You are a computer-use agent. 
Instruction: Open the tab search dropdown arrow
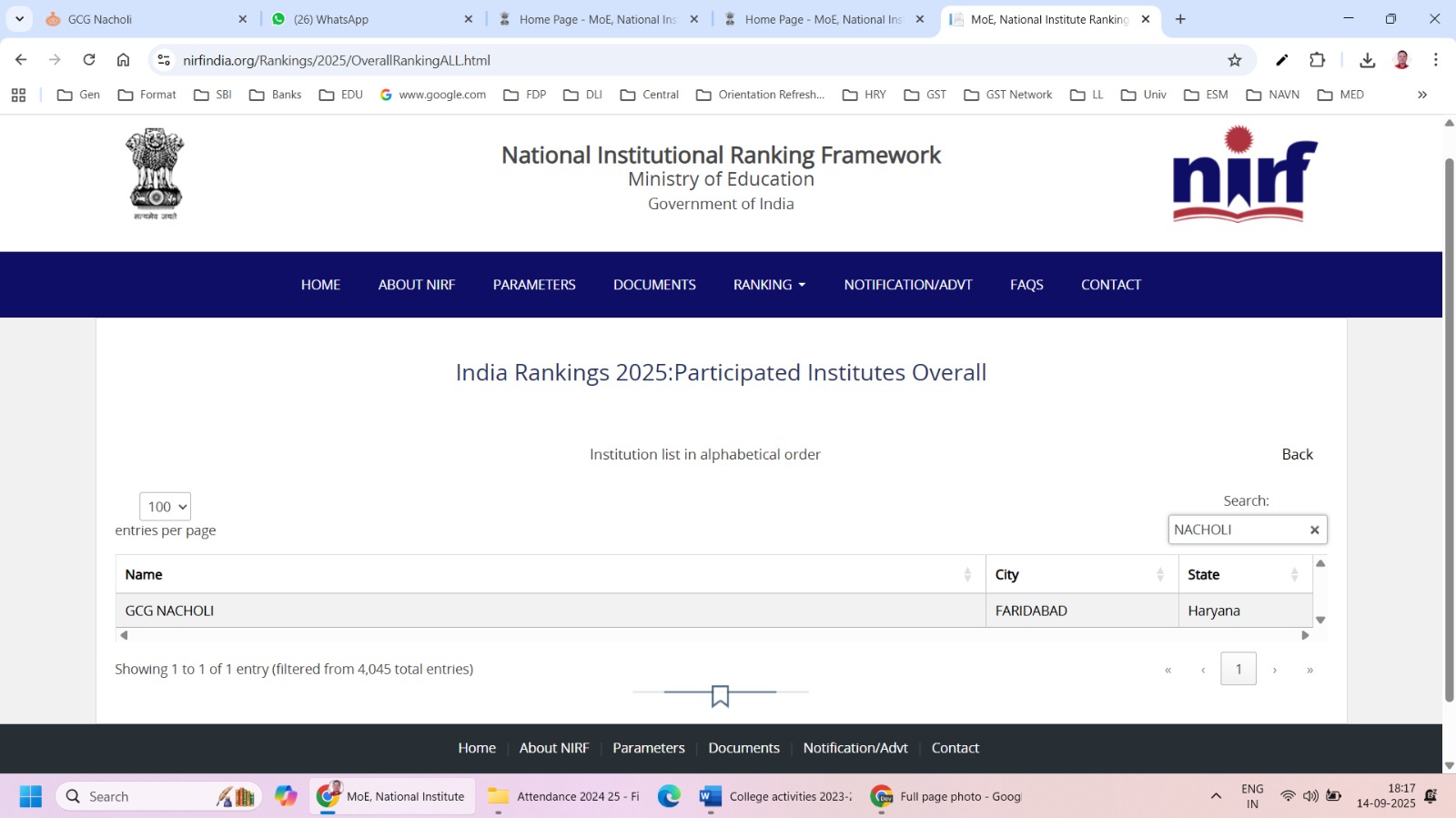tap(19, 19)
